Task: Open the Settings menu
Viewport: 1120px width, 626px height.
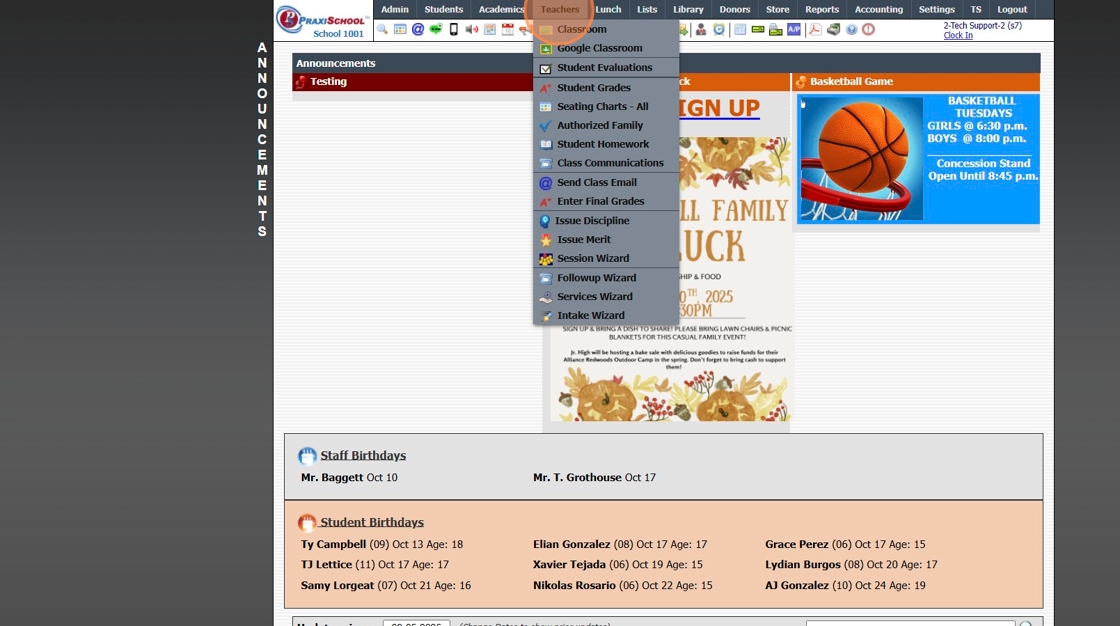Action: pyautogui.click(x=936, y=9)
